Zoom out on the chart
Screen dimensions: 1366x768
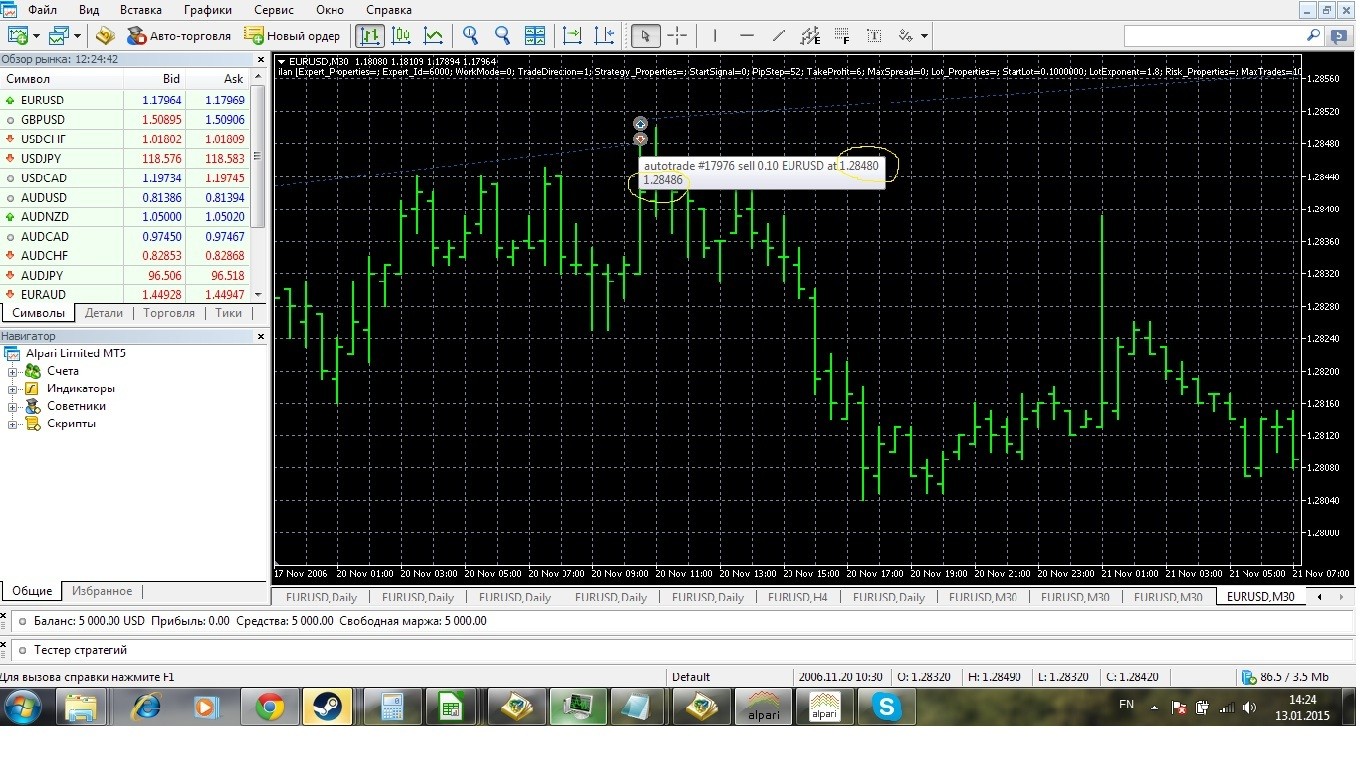[503, 36]
